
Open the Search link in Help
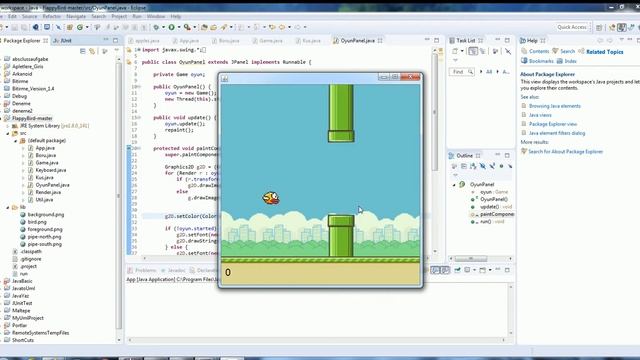(567, 51)
